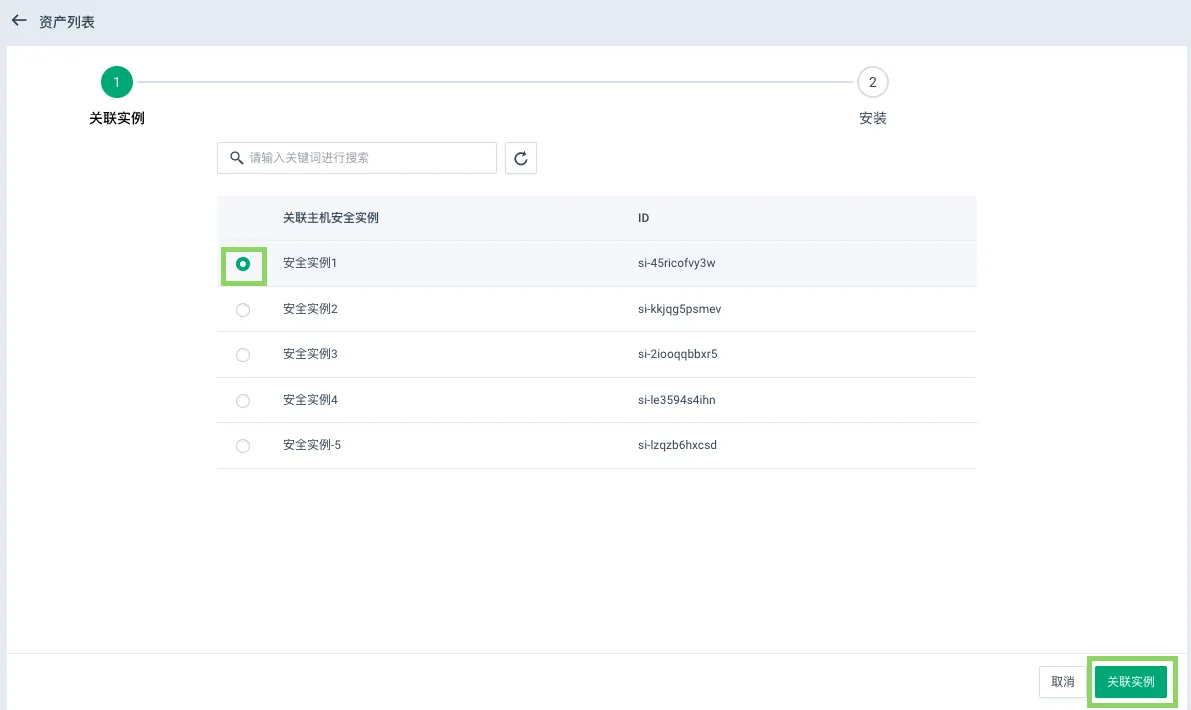Viewport: 1191px width, 710px height.
Task: Cancel with the 取消 button
Action: click(x=1063, y=682)
